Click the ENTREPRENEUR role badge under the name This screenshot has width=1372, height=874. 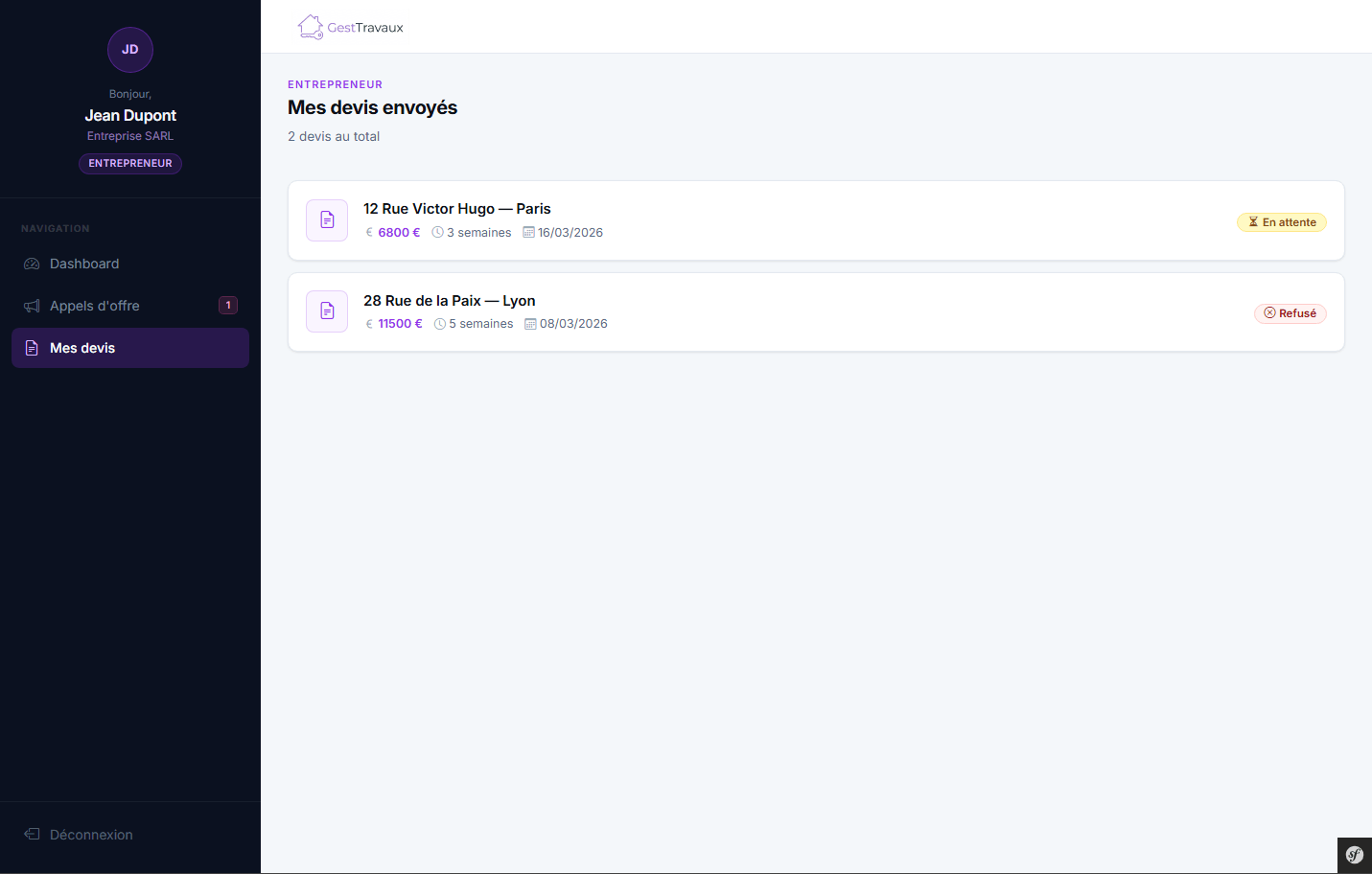130,164
